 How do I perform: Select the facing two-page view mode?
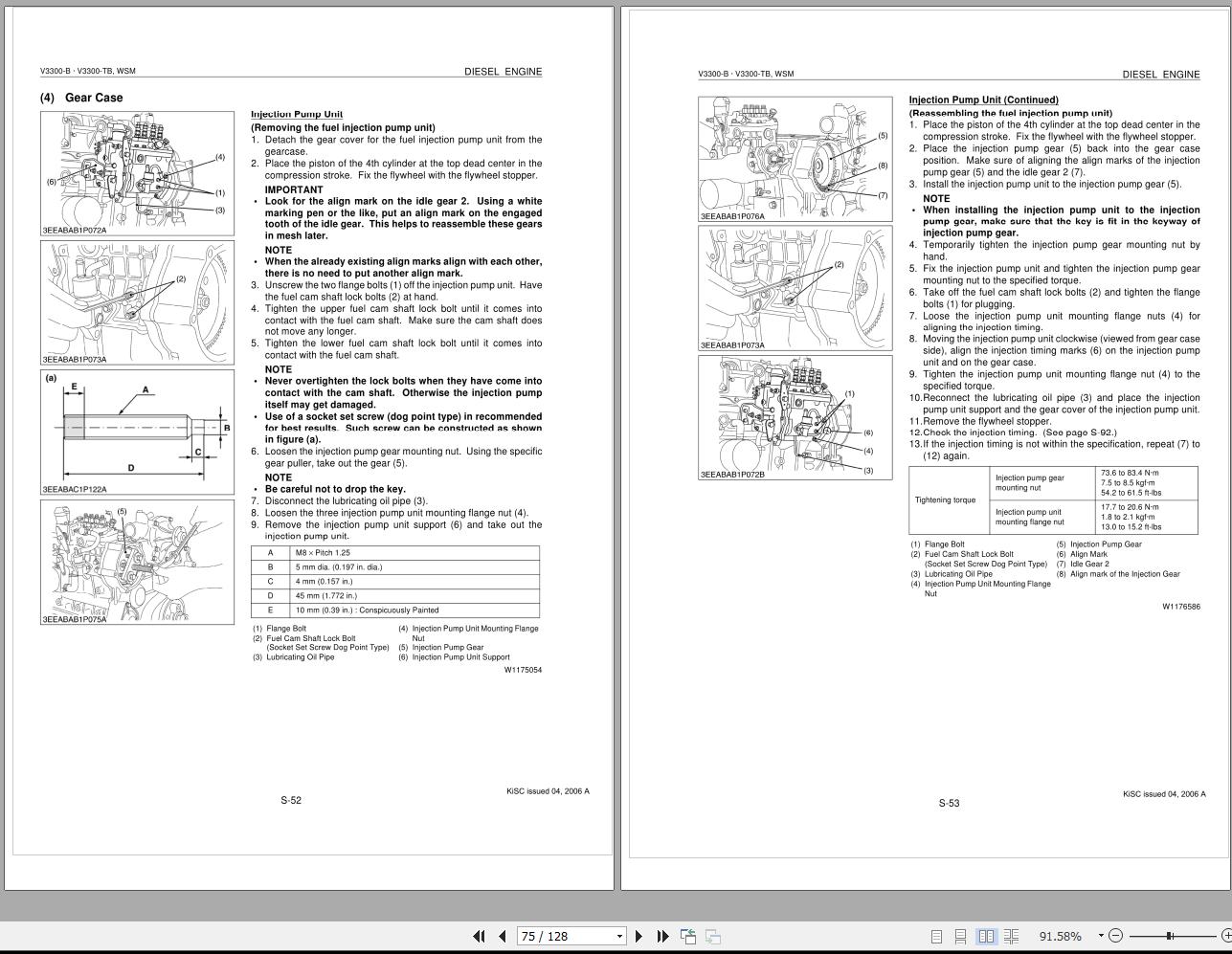click(x=987, y=936)
